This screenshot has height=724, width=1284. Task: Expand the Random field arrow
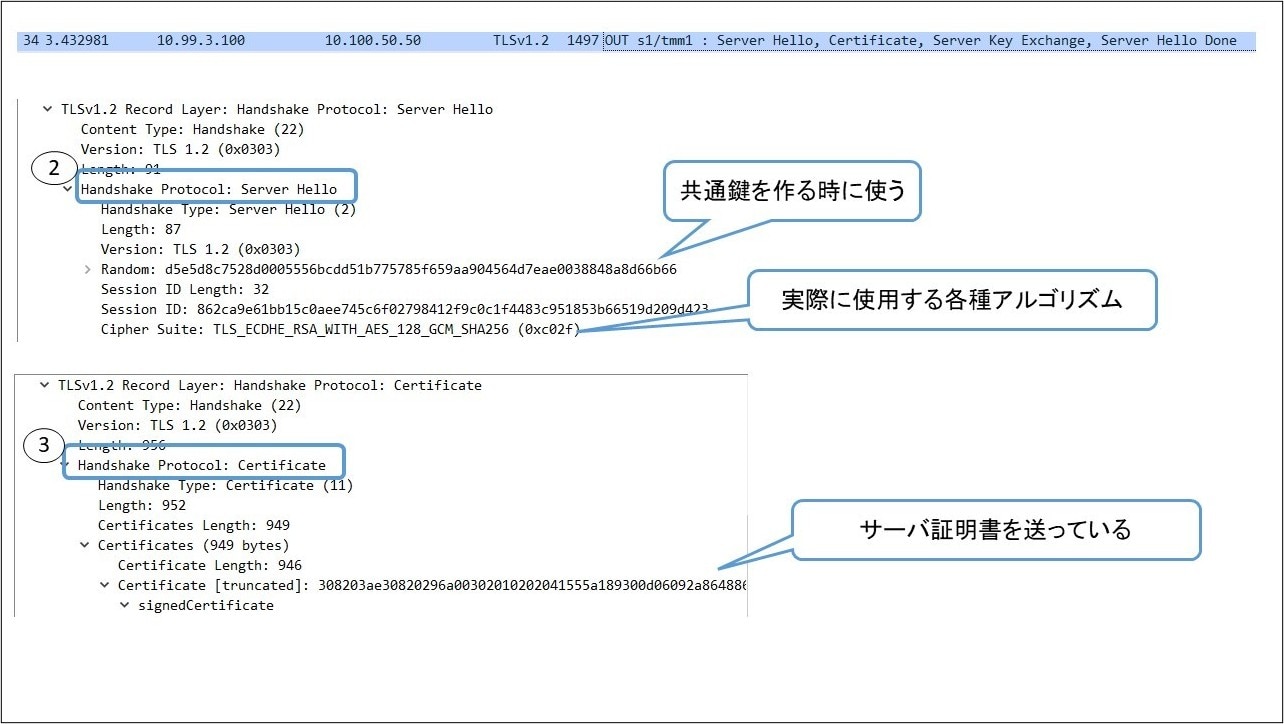coord(87,269)
